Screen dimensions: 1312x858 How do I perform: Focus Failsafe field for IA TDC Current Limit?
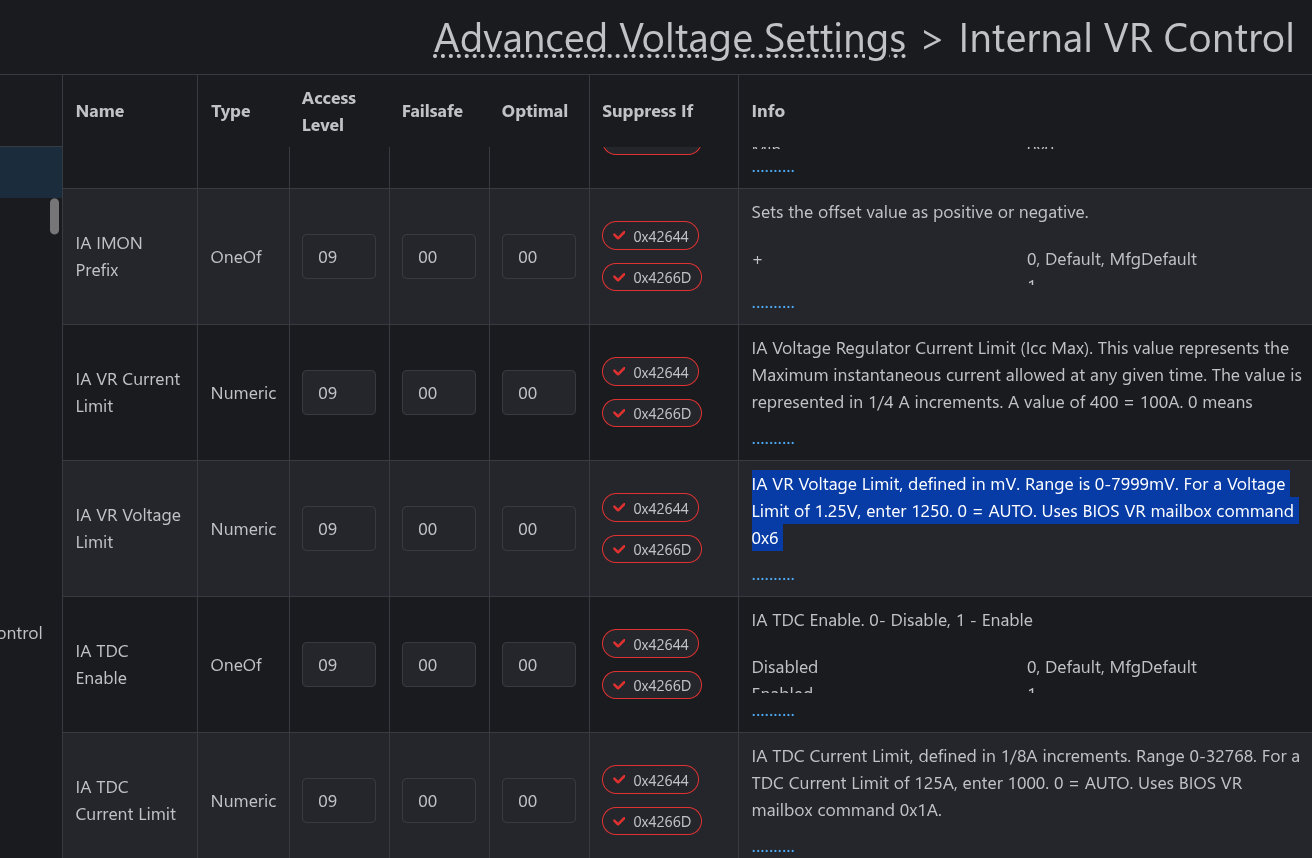439,800
